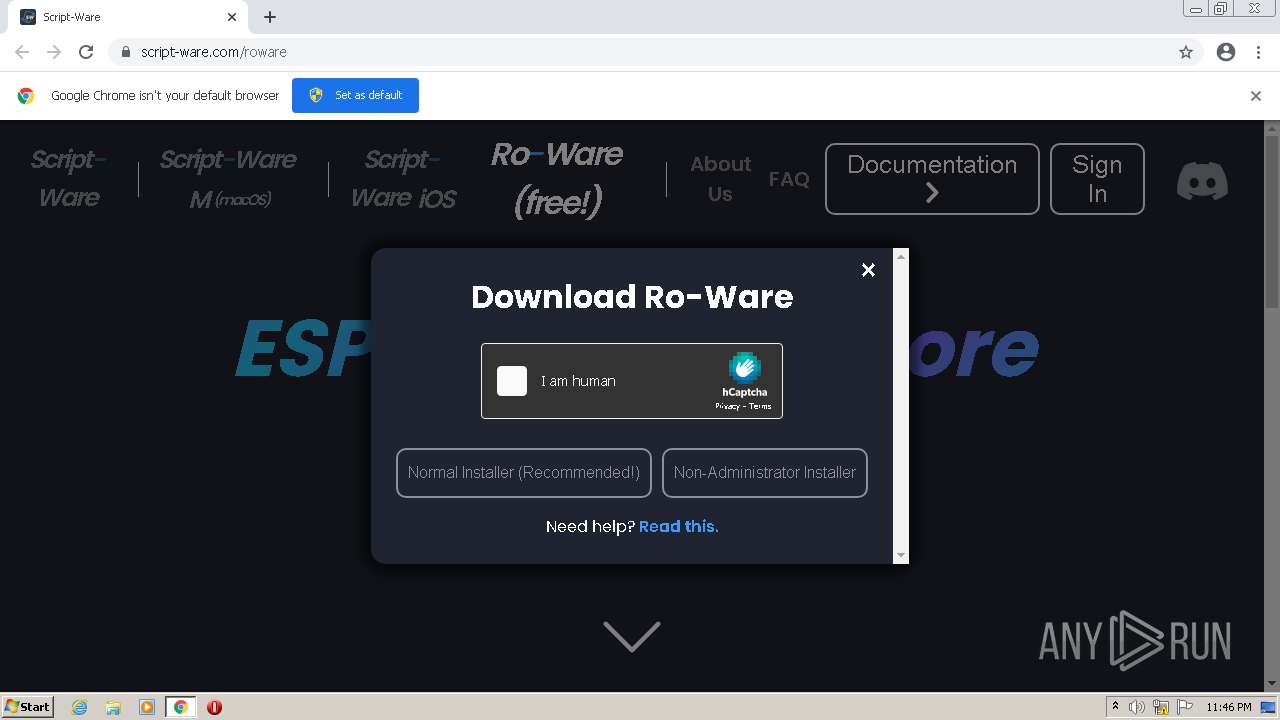Choose Normal Installer (Recommended!)
1280x720 pixels.
[x=524, y=473]
